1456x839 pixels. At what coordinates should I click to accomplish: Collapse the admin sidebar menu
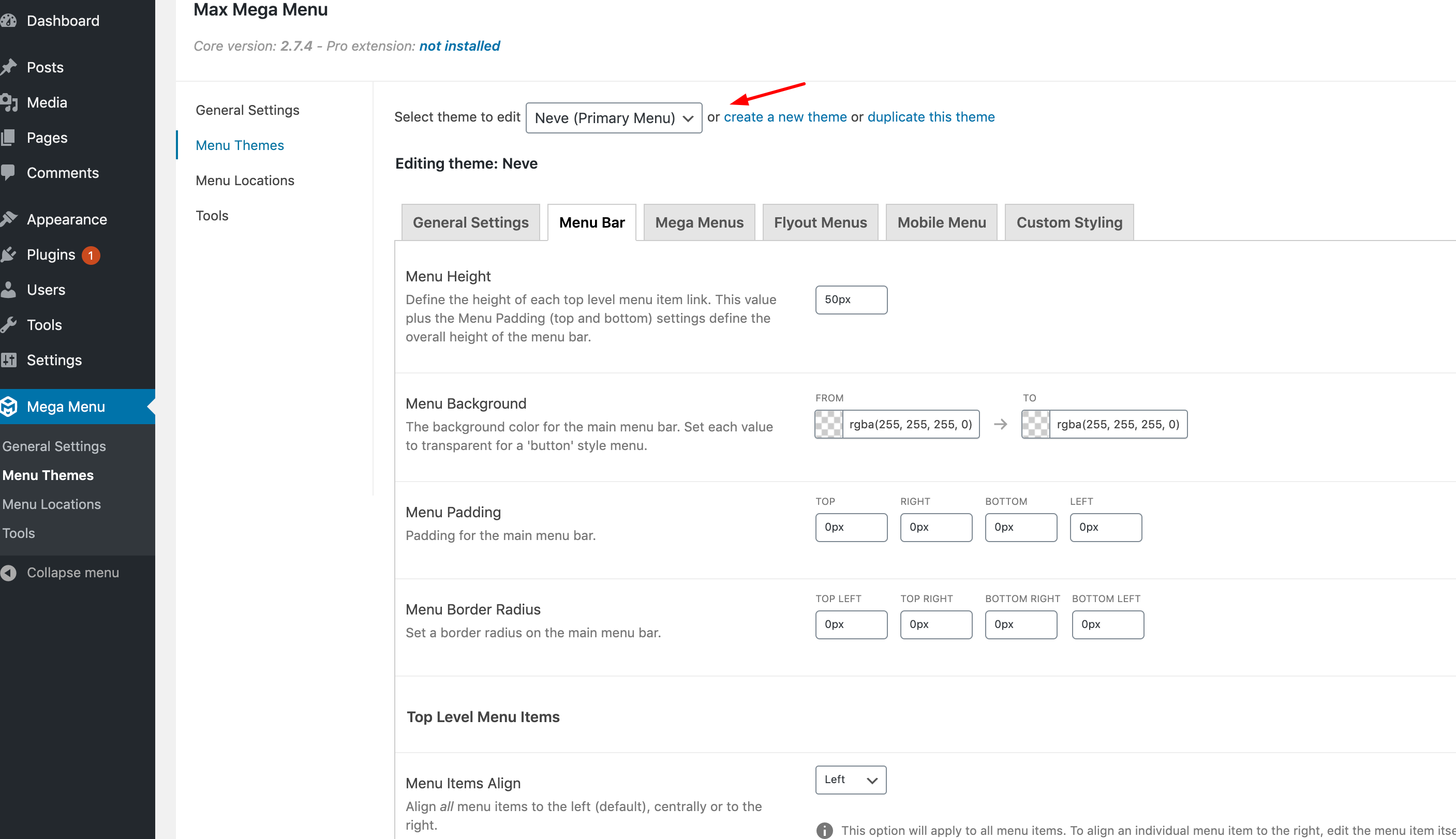pos(8,572)
